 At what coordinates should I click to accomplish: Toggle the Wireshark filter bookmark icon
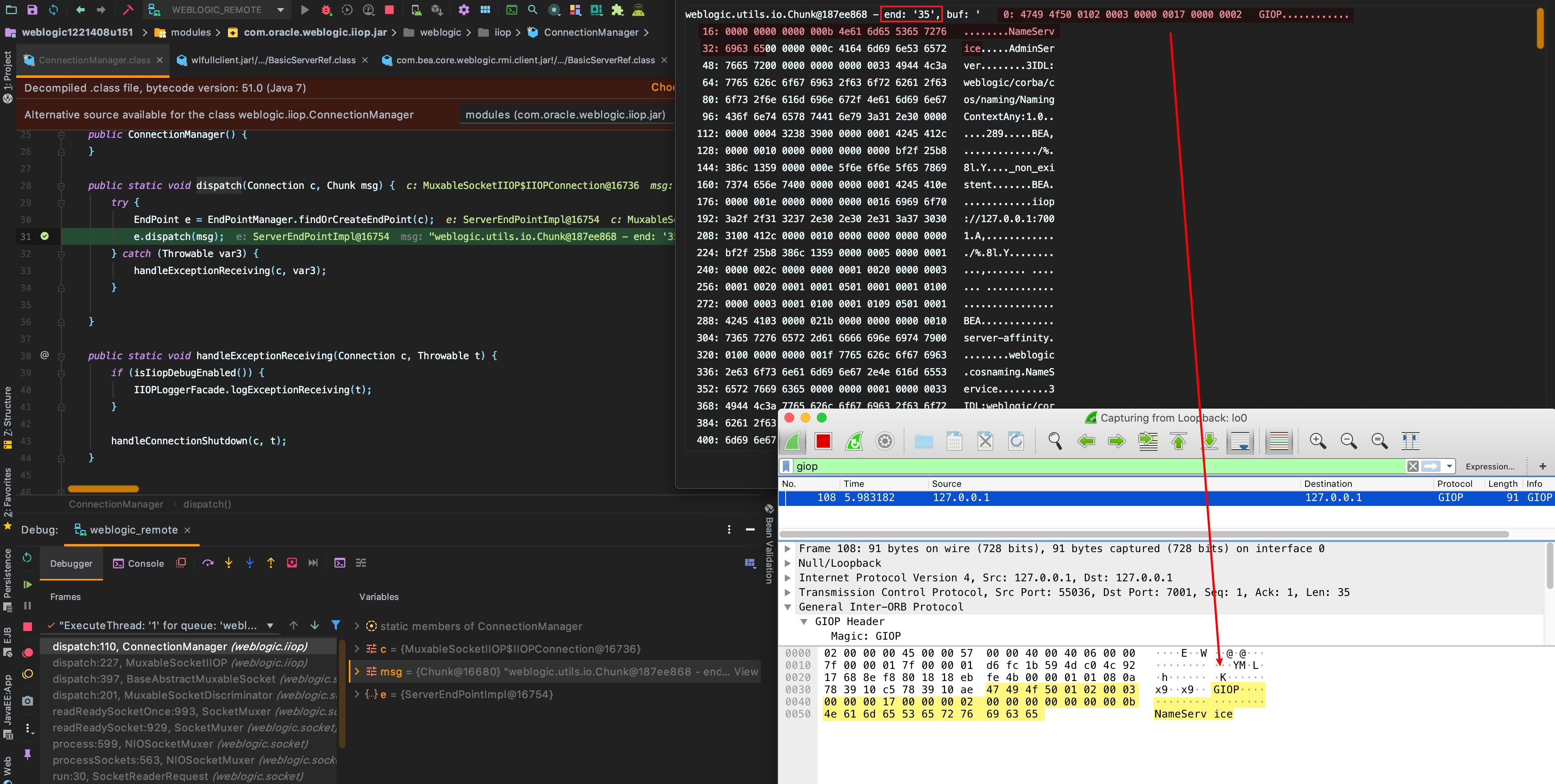[786, 466]
